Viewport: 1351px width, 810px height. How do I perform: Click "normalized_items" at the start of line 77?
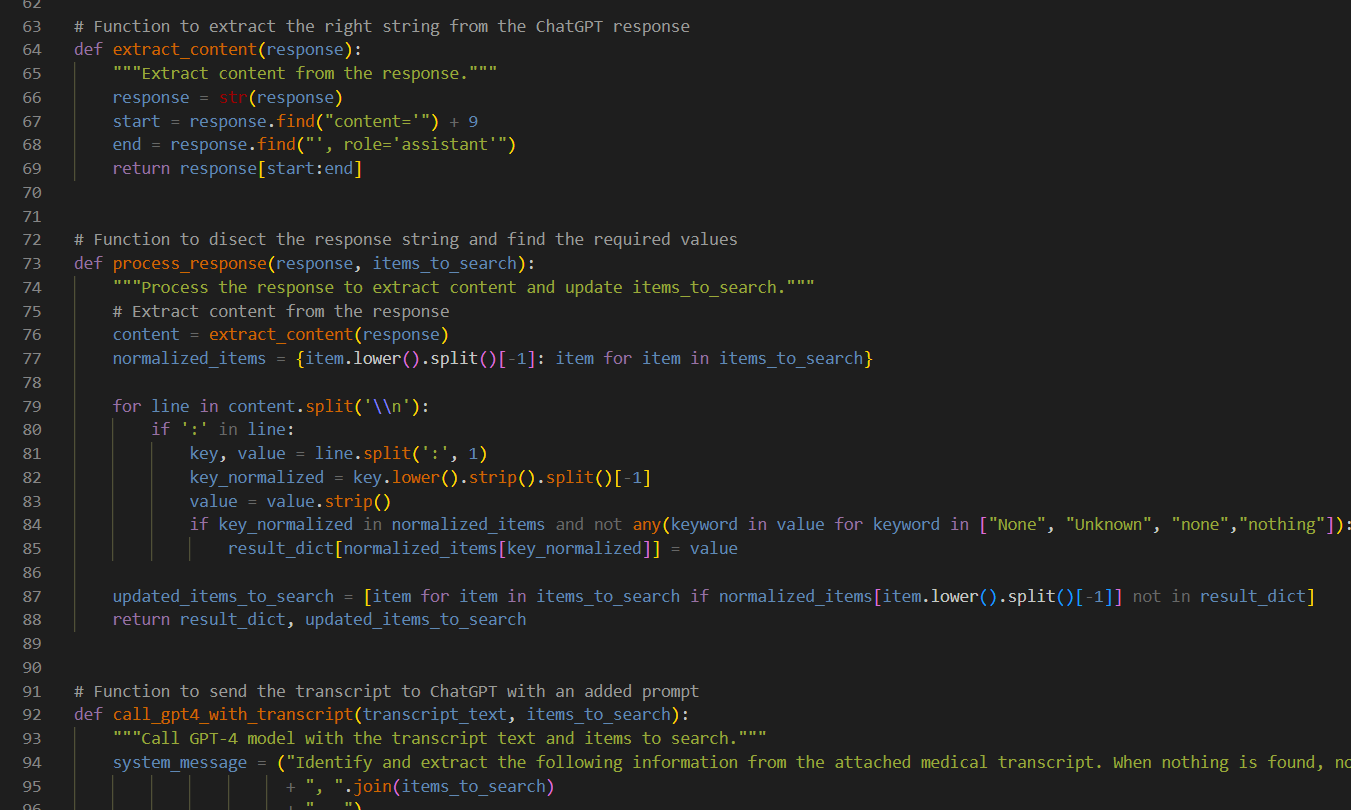[x=189, y=359]
